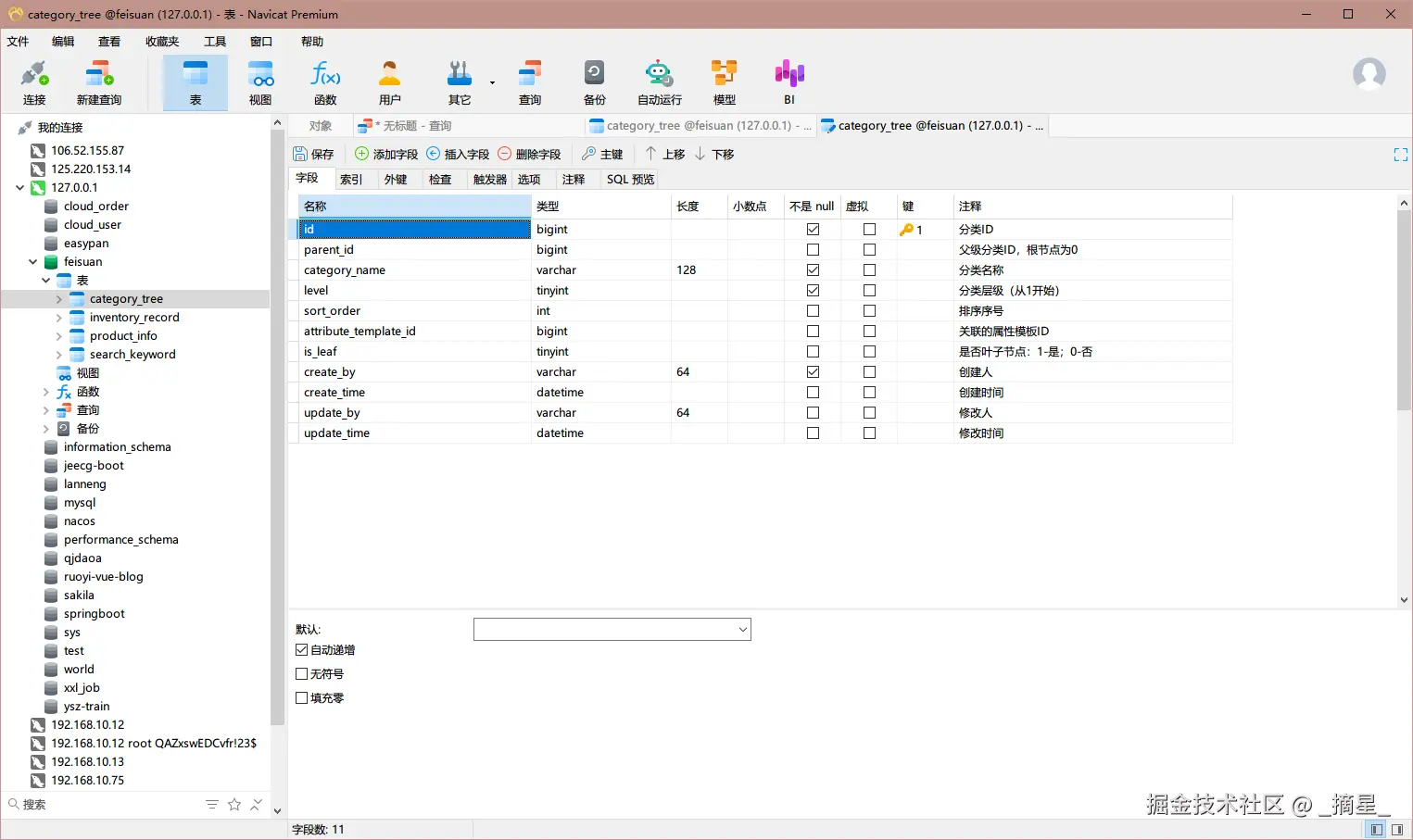Image resolution: width=1413 pixels, height=840 pixels.
Task: Switch to the 索引 tab
Action: (x=351, y=180)
